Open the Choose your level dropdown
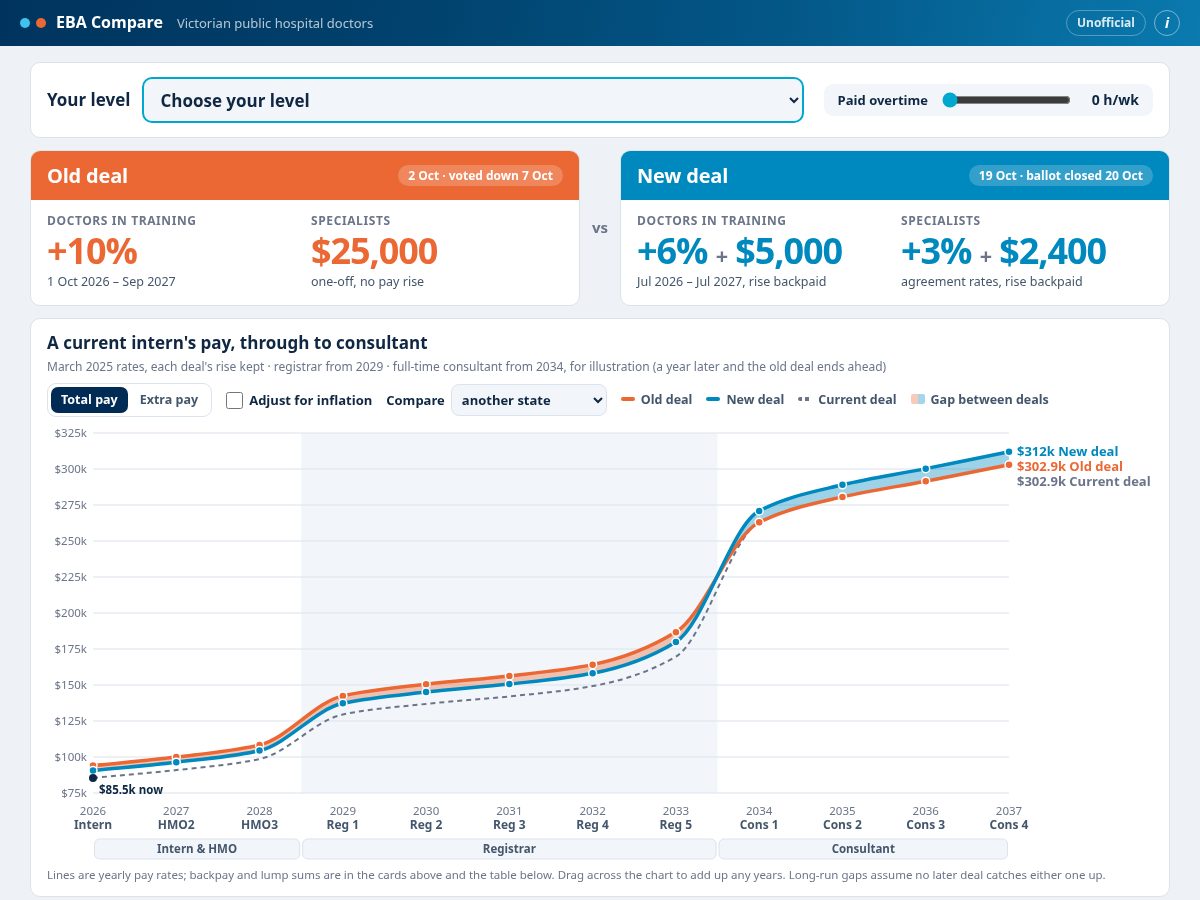The height and width of the screenshot is (900, 1200). (x=473, y=100)
